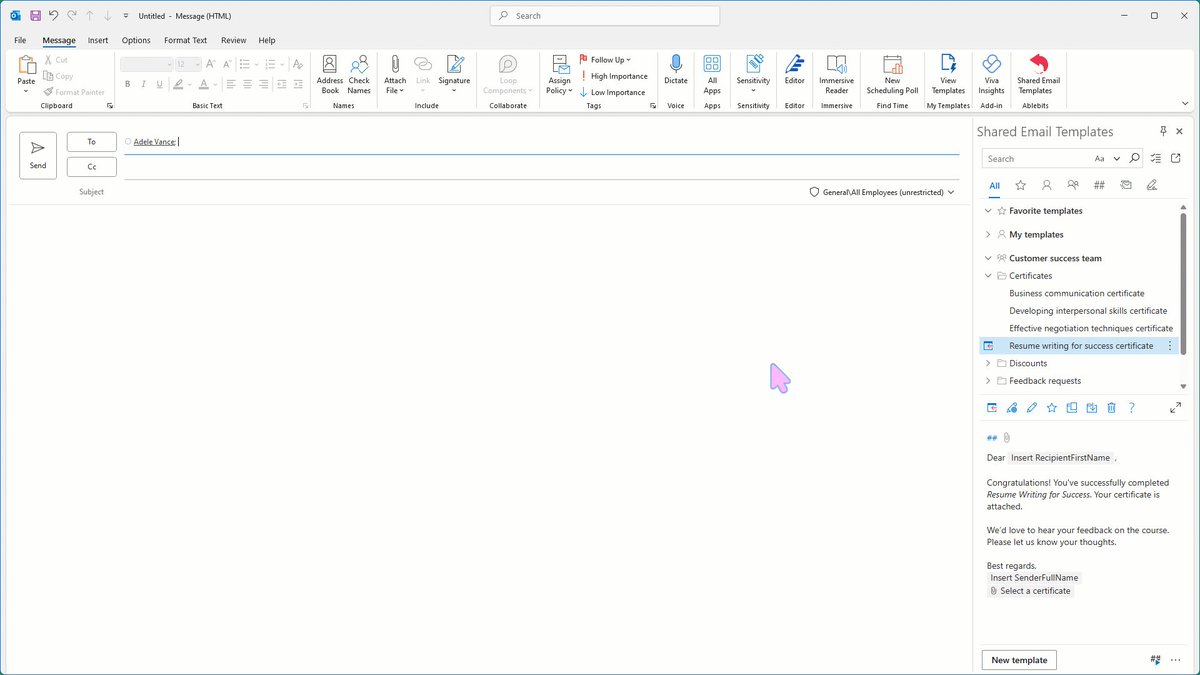Select Developing interpersonal skills certificate template
Viewport: 1200px width, 675px height.
(1088, 311)
